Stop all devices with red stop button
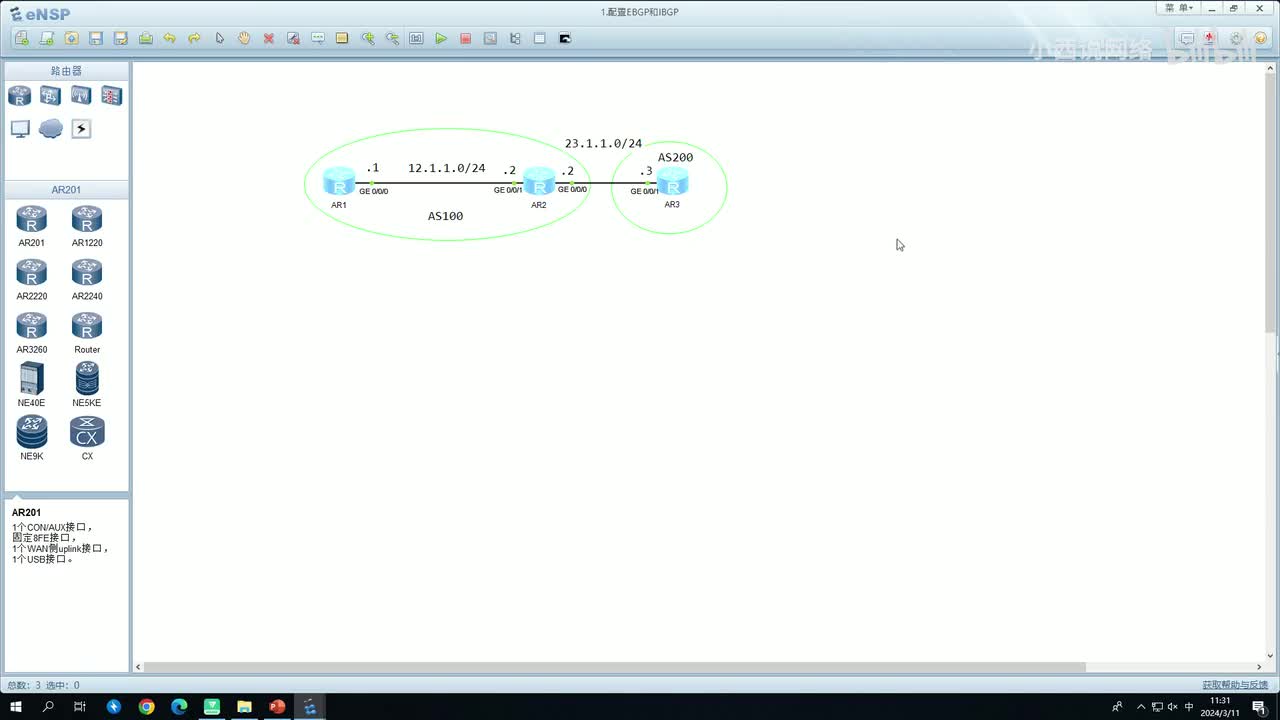 coord(466,39)
